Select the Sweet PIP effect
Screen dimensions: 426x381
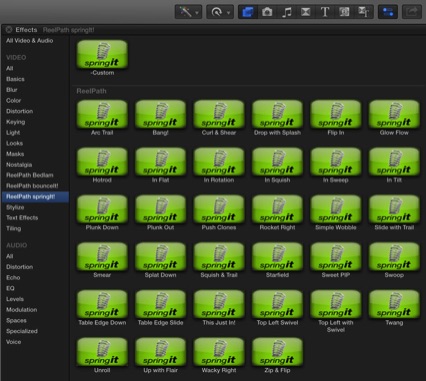click(x=336, y=257)
